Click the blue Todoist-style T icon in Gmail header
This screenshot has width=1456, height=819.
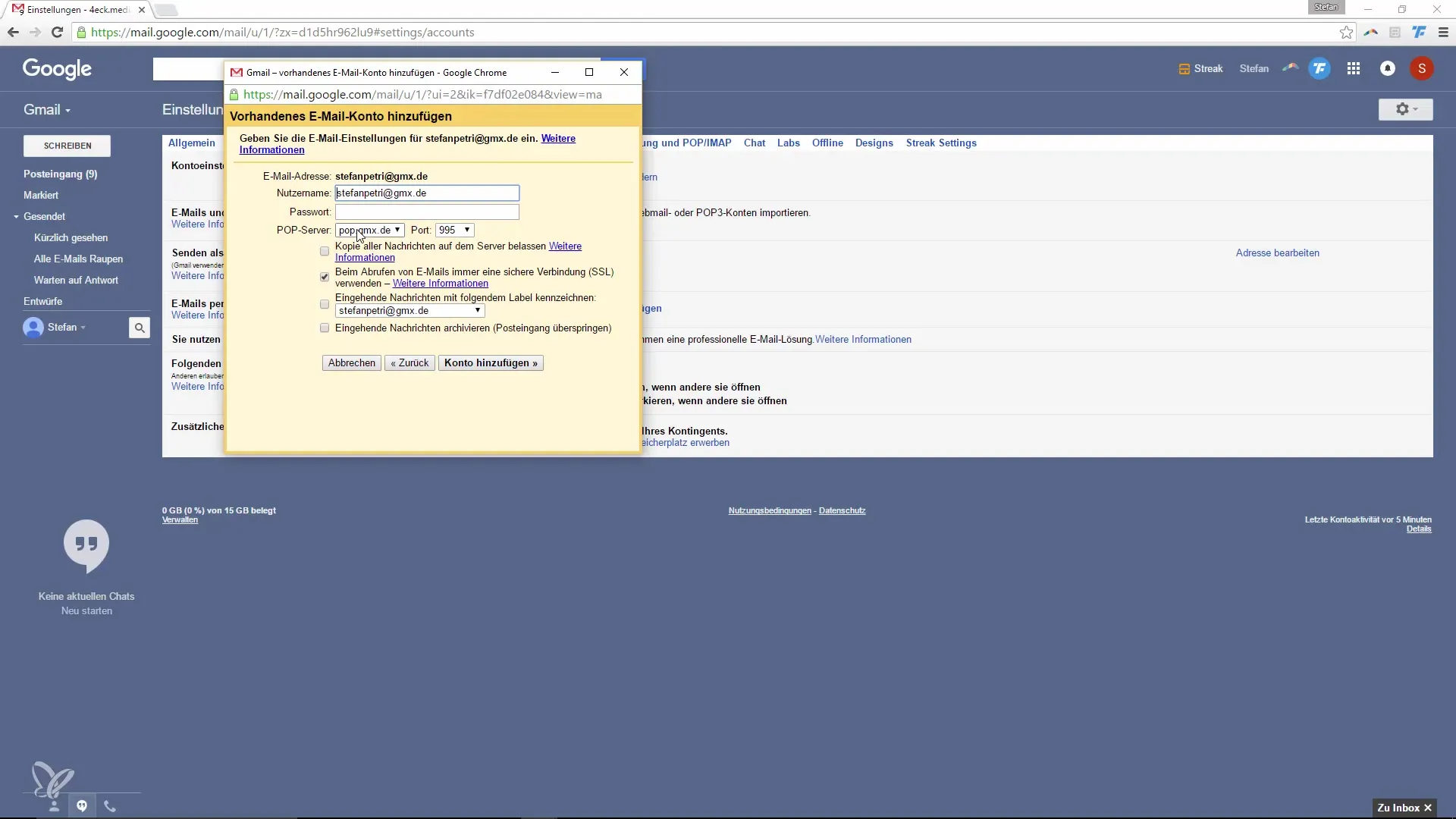point(1319,68)
